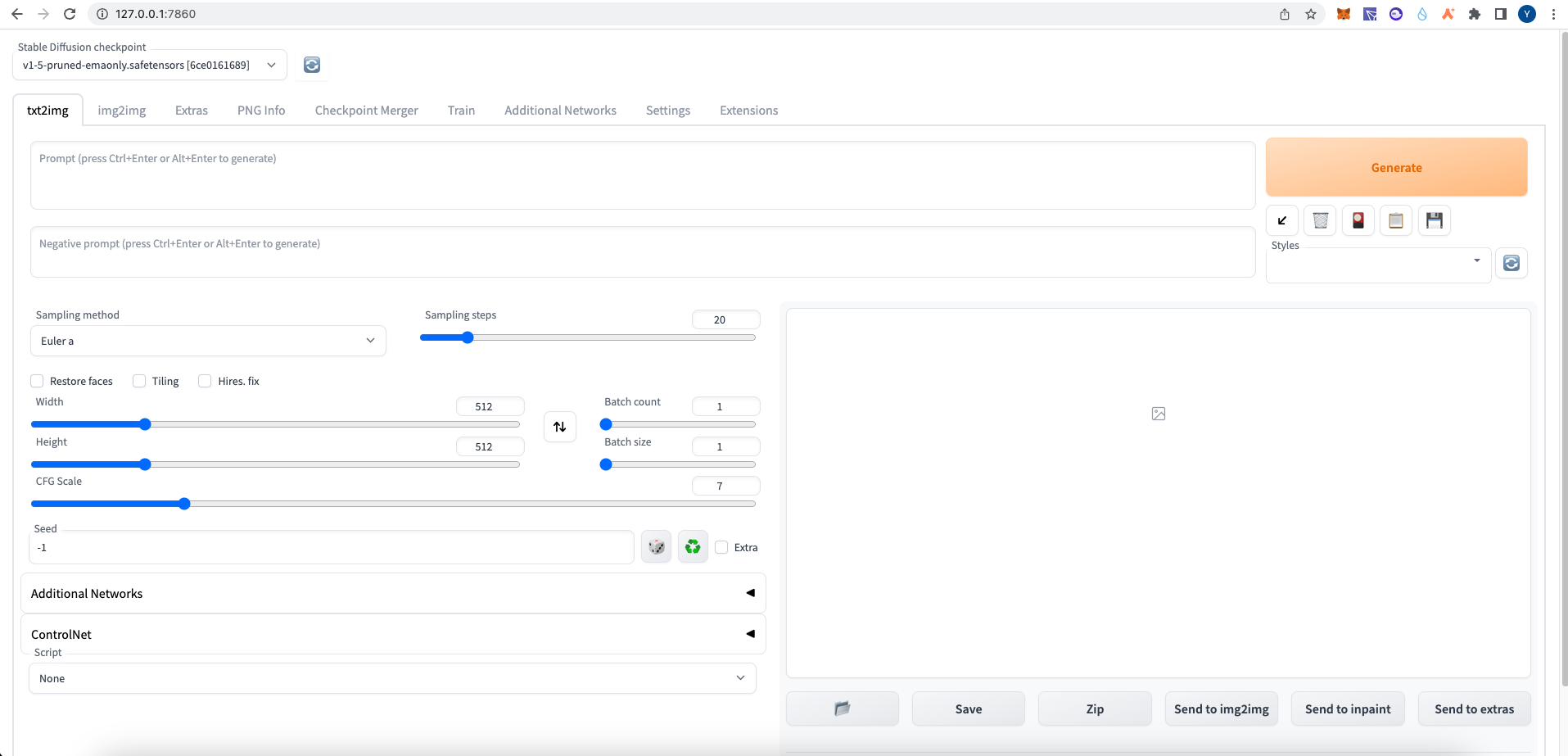Enable the Hires. fix checkbox
Viewport: 1568px width, 756px height.
tap(205, 381)
